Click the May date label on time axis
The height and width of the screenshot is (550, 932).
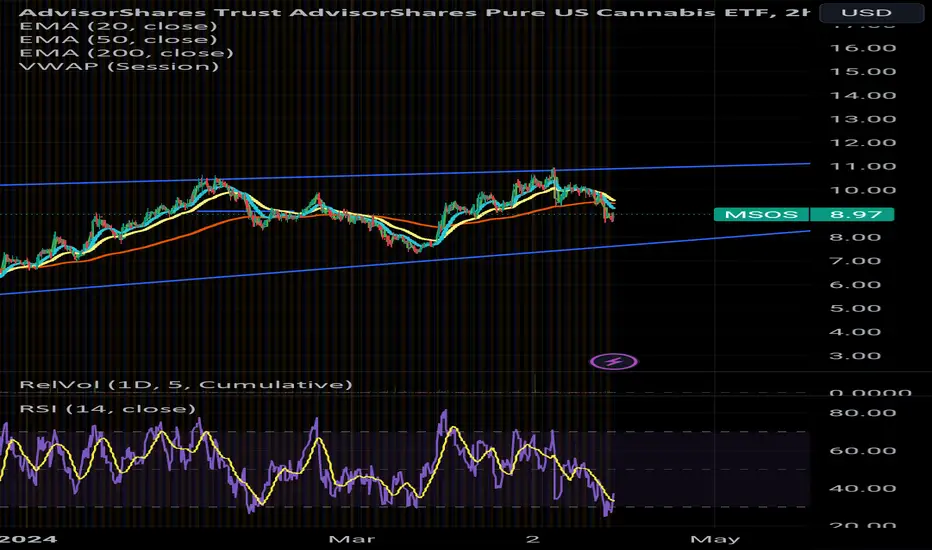715,539
